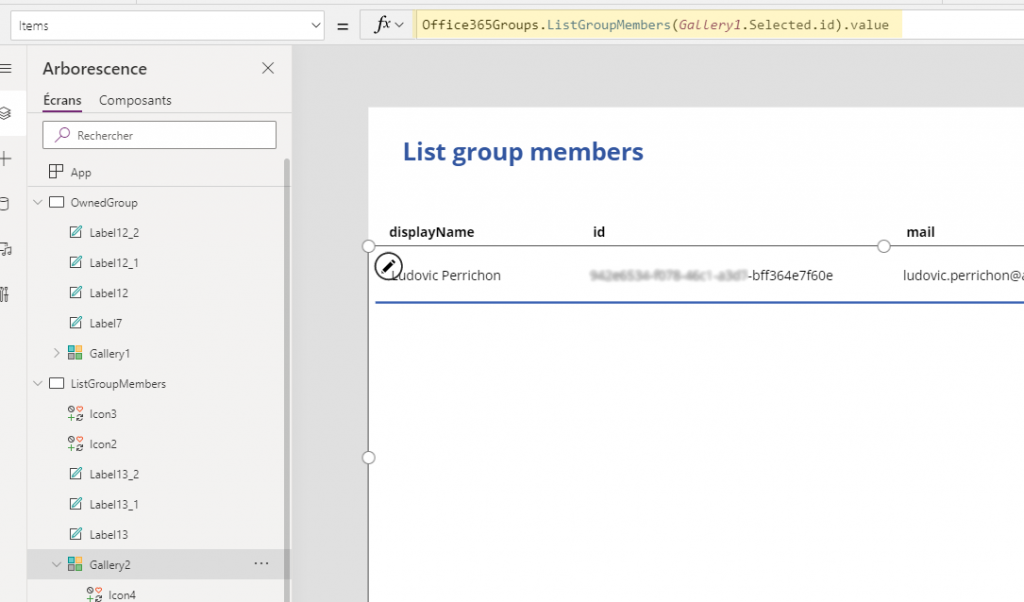The image size is (1024, 602).
Task: Open the Gallery2 more options ellipsis
Action: (261, 563)
